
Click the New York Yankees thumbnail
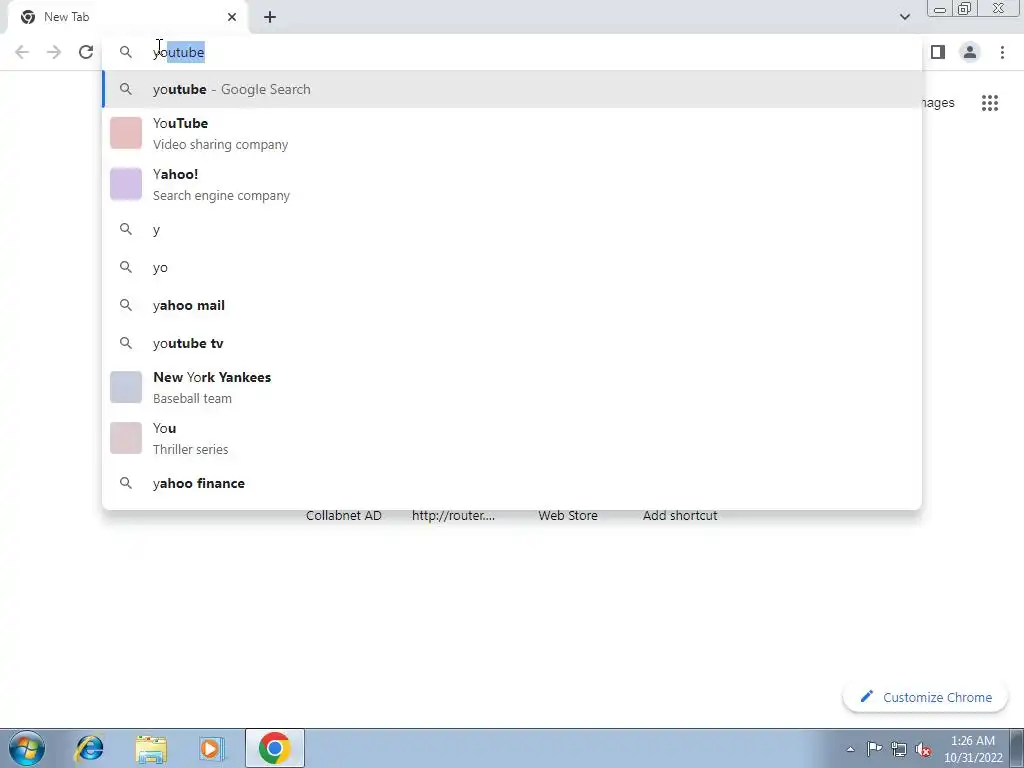pyautogui.click(x=126, y=387)
